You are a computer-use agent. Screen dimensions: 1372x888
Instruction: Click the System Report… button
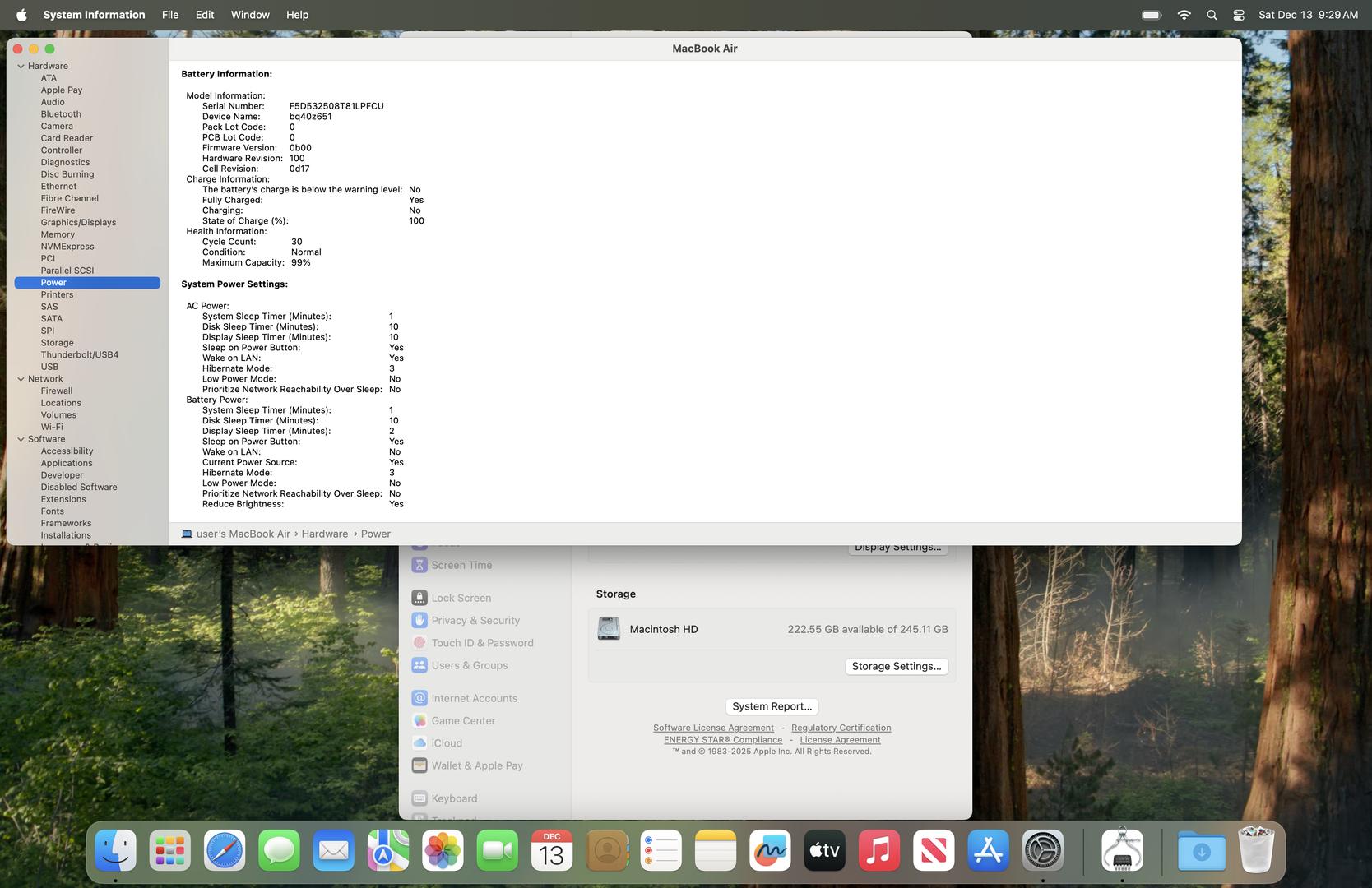[772, 706]
